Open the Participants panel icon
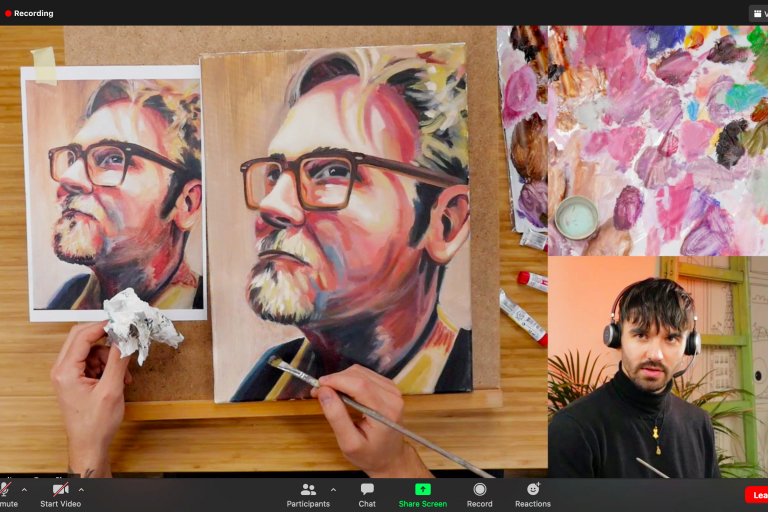The image size is (768, 512). tap(308, 489)
